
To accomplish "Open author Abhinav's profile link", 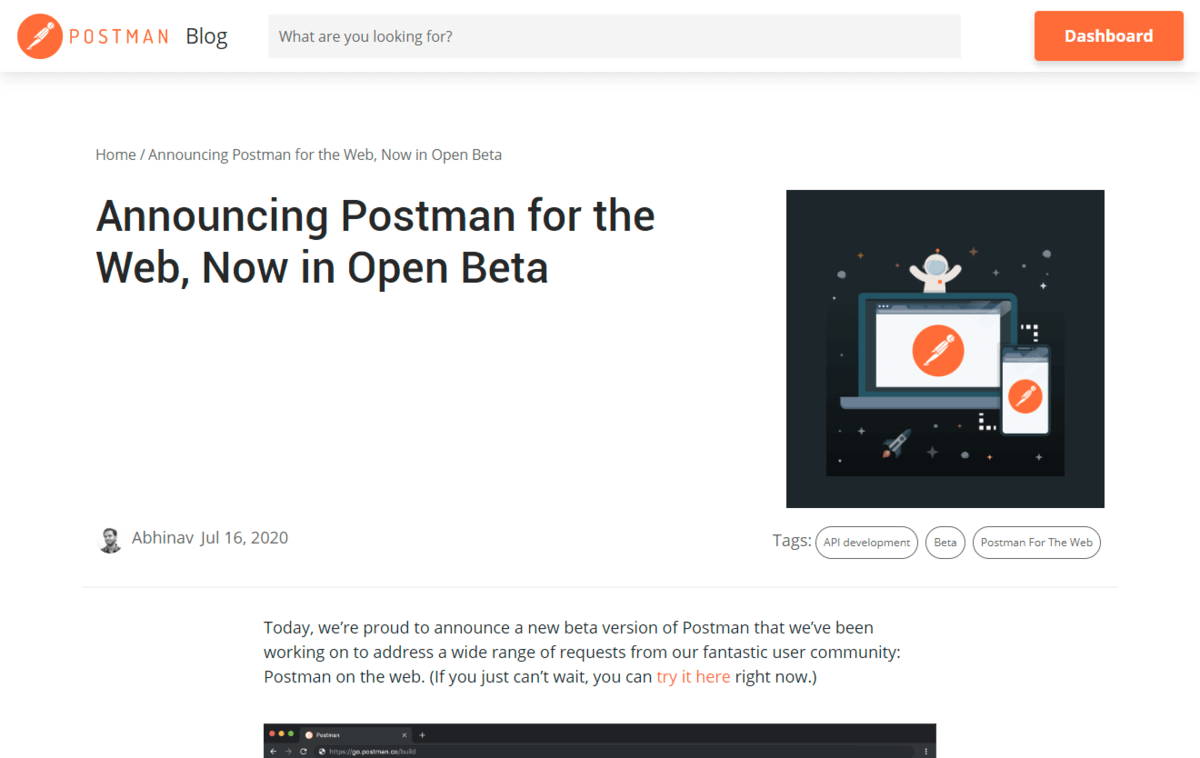I will tap(162, 538).
